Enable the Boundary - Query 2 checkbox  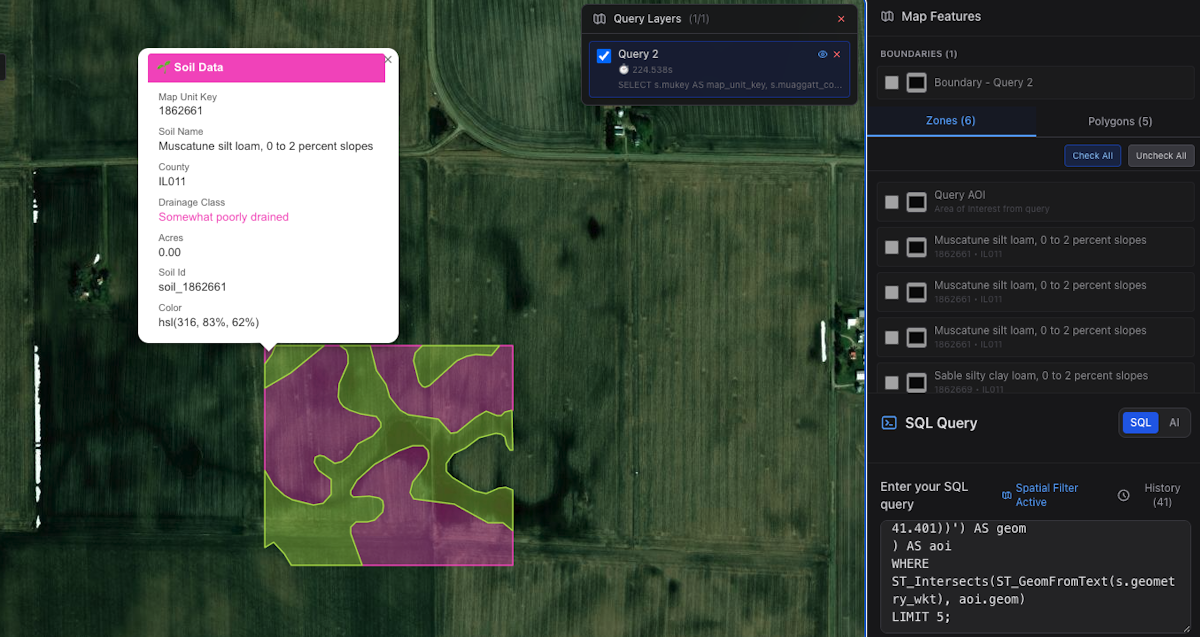[891, 82]
